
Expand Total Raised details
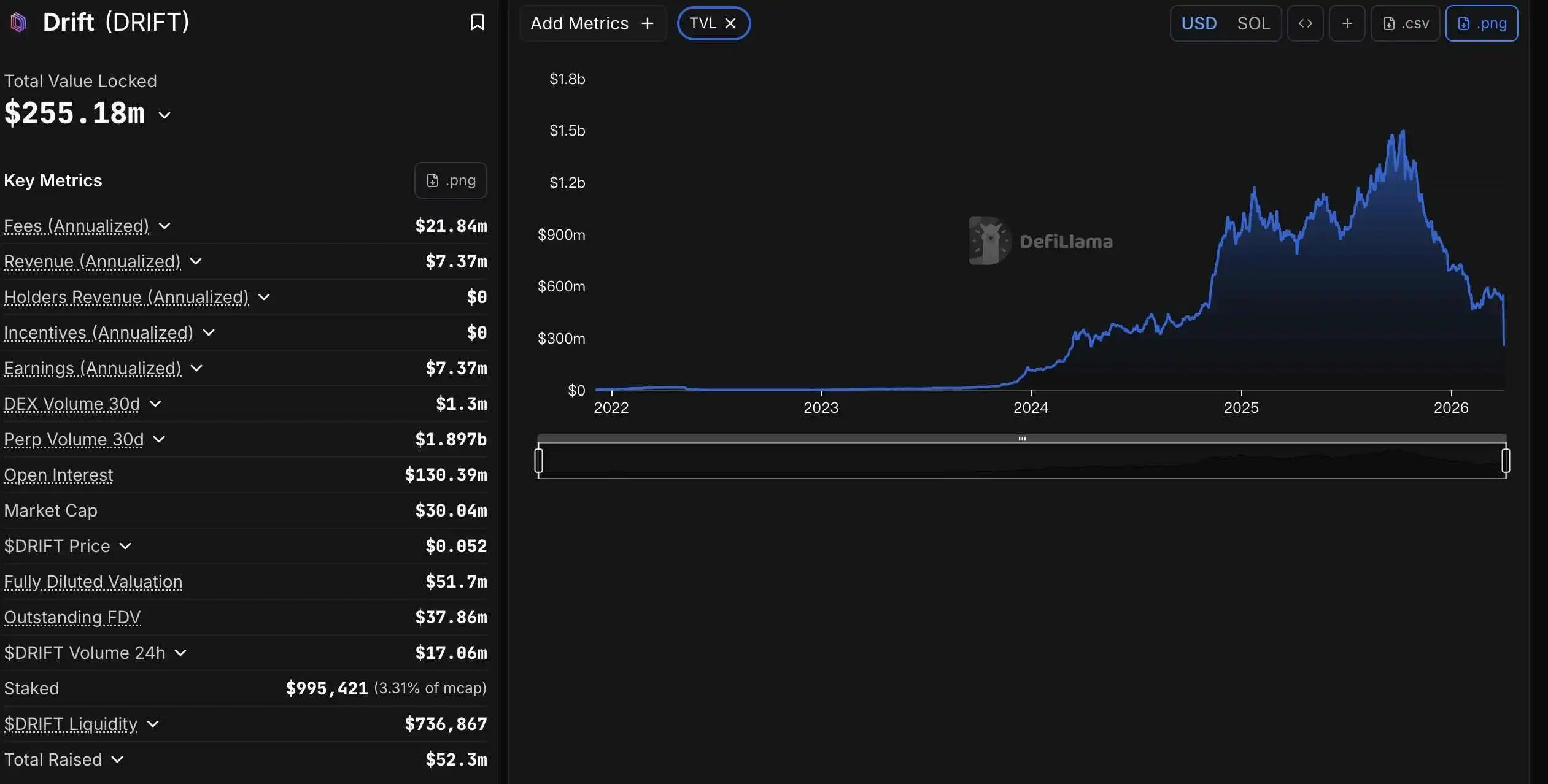[117, 759]
